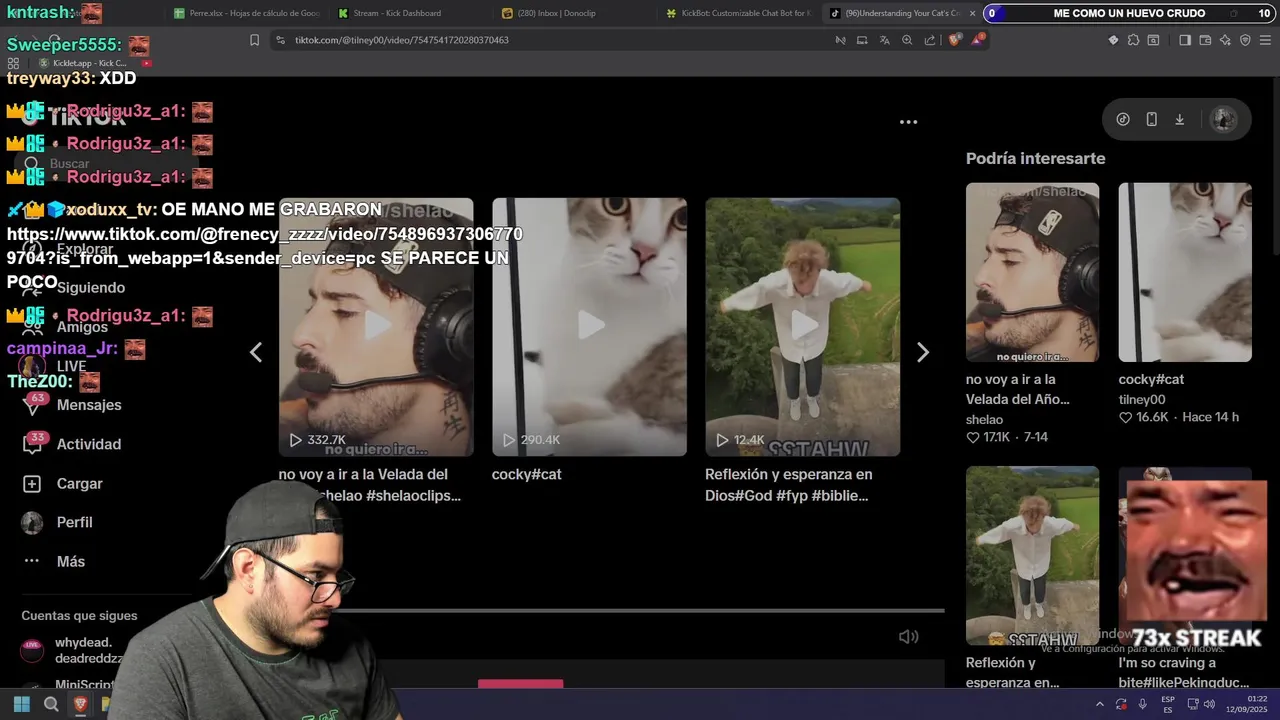Viewport: 1280px width, 720px height.
Task: Open Windows taskbar search icon
Action: click(51, 704)
